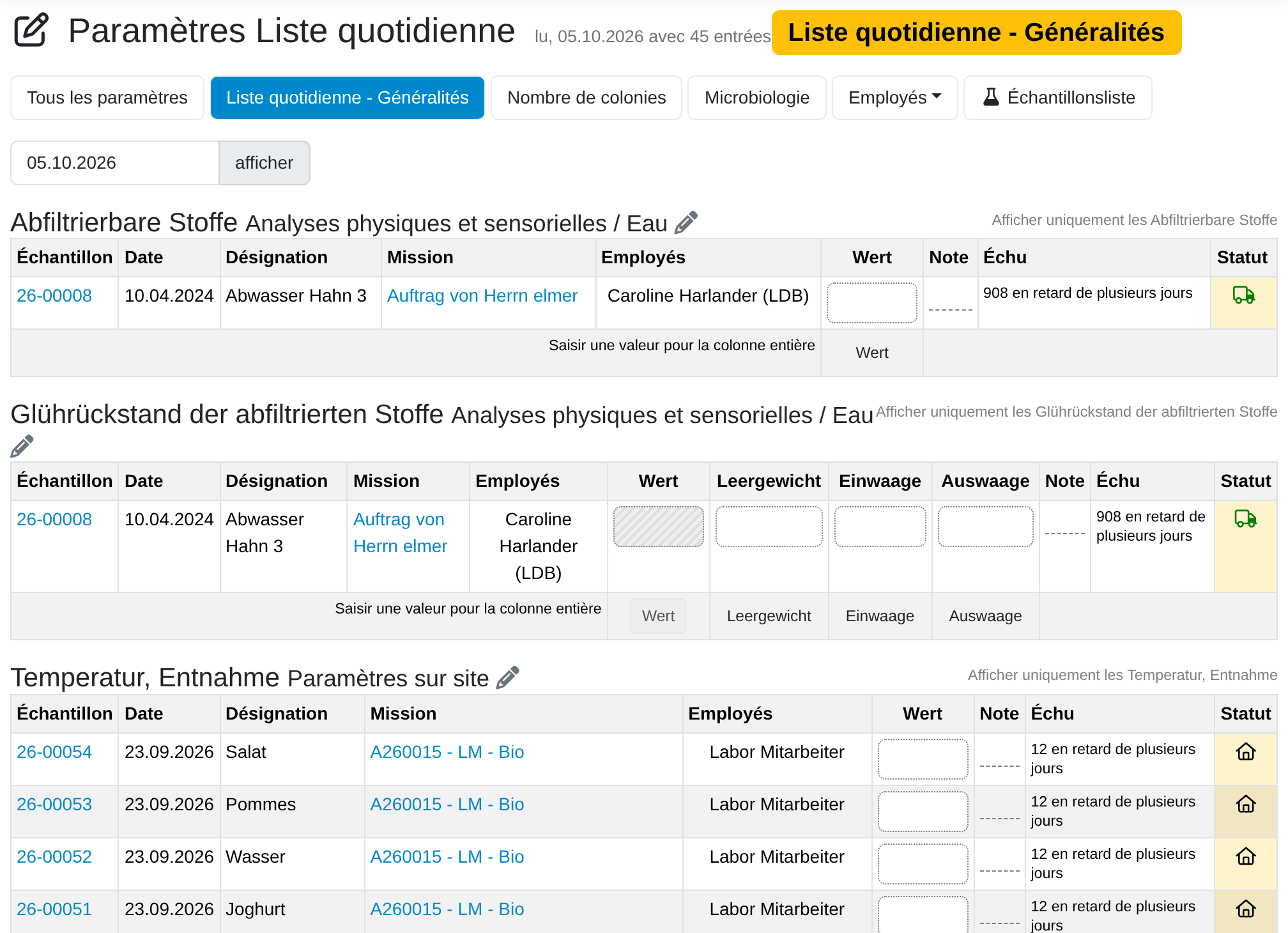Go to the Microbiologie tab

pyautogui.click(x=757, y=98)
